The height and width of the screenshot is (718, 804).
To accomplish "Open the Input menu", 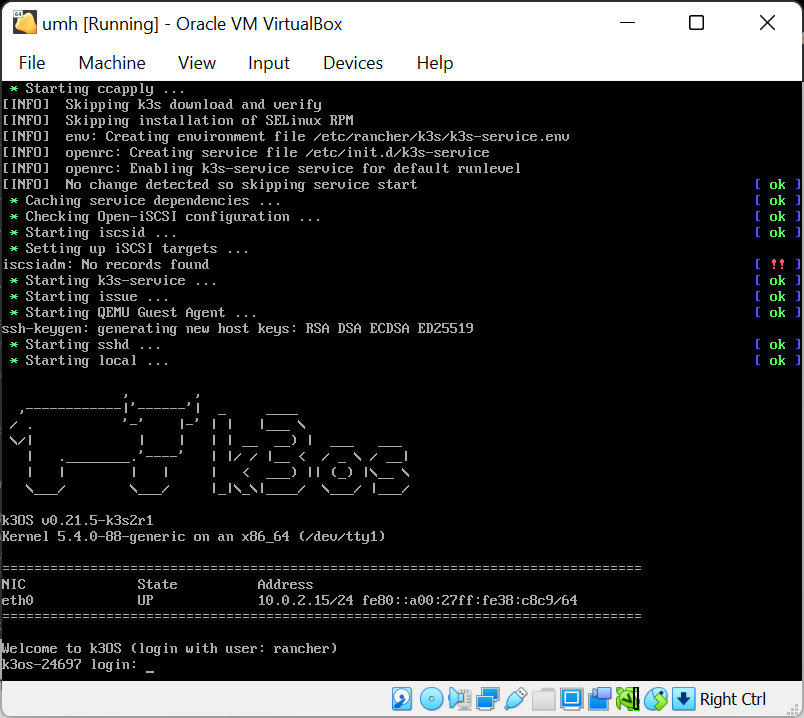I will pyautogui.click(x=269, y=63).
